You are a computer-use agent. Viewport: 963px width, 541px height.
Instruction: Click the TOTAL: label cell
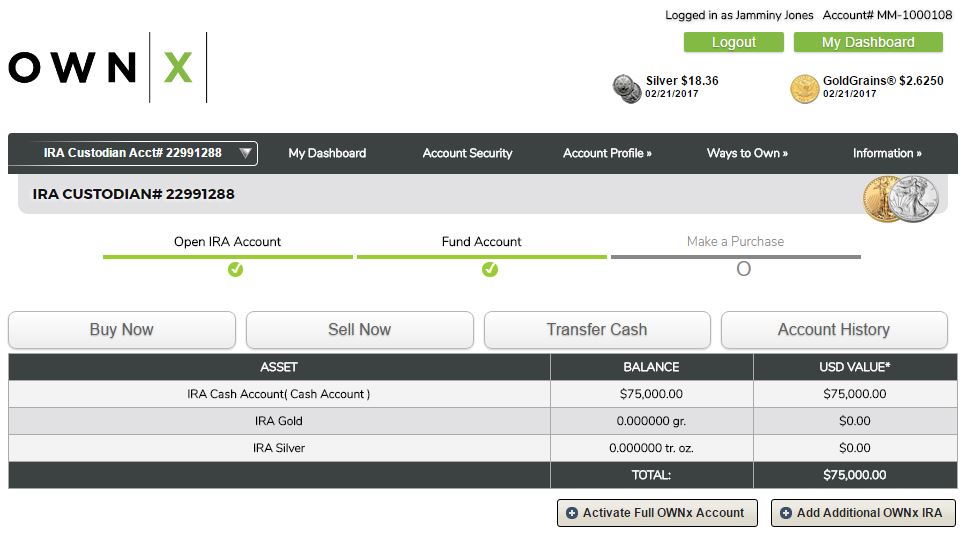pos(652,475)
